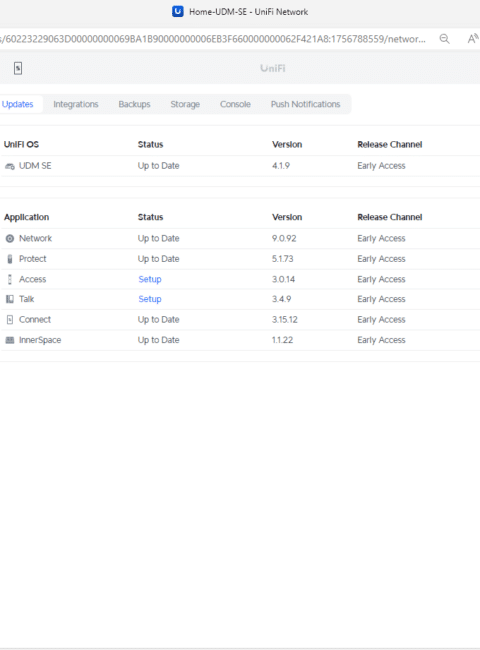Click the Setup link for Talk

click(x=150, y=299)
